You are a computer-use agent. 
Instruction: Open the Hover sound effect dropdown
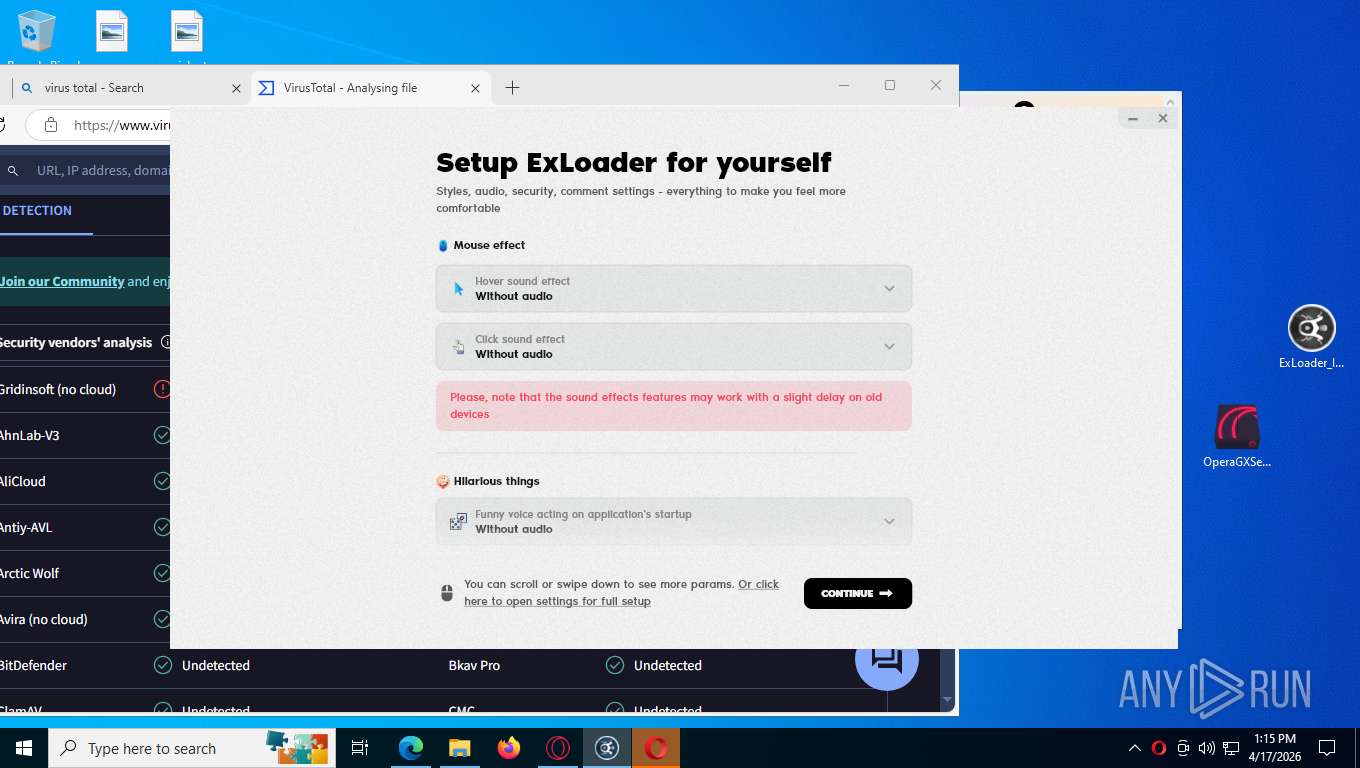coord(673,289)
